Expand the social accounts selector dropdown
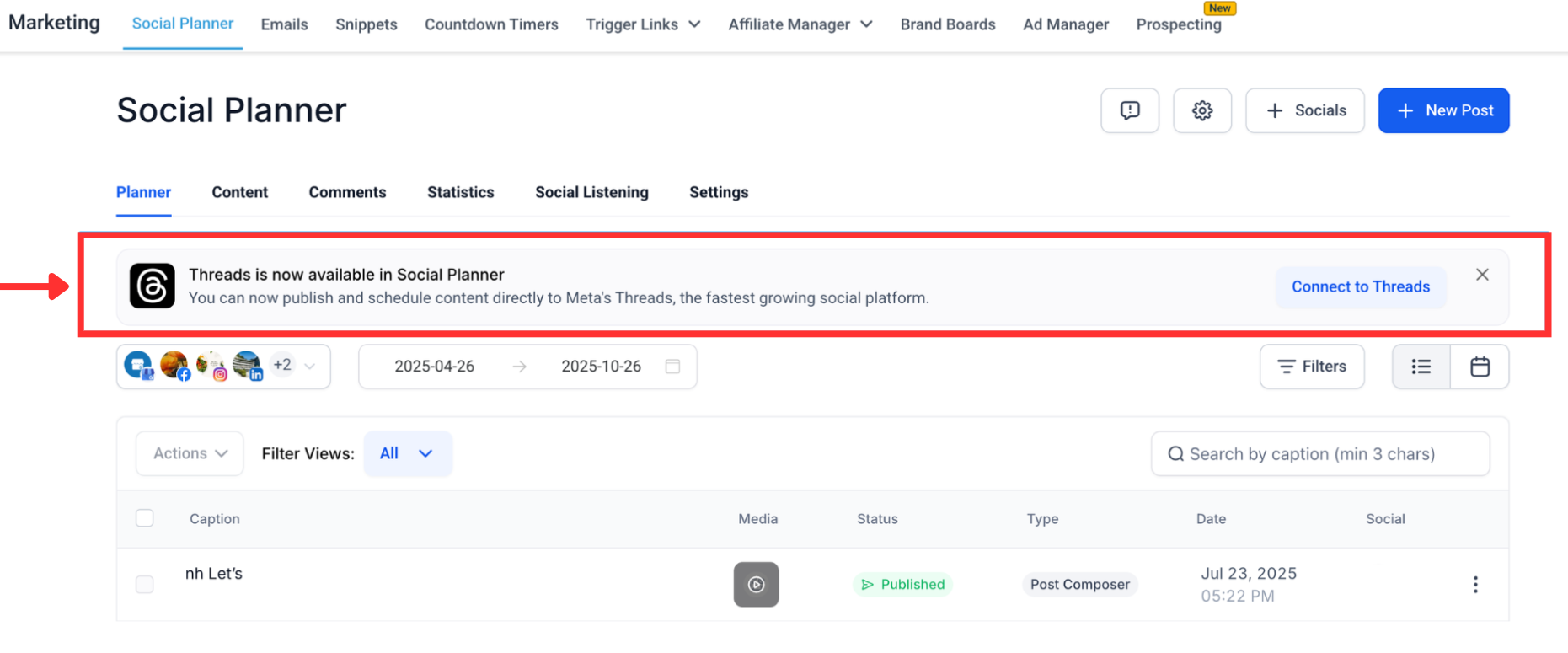1568x653 pixels. point(309,367)
